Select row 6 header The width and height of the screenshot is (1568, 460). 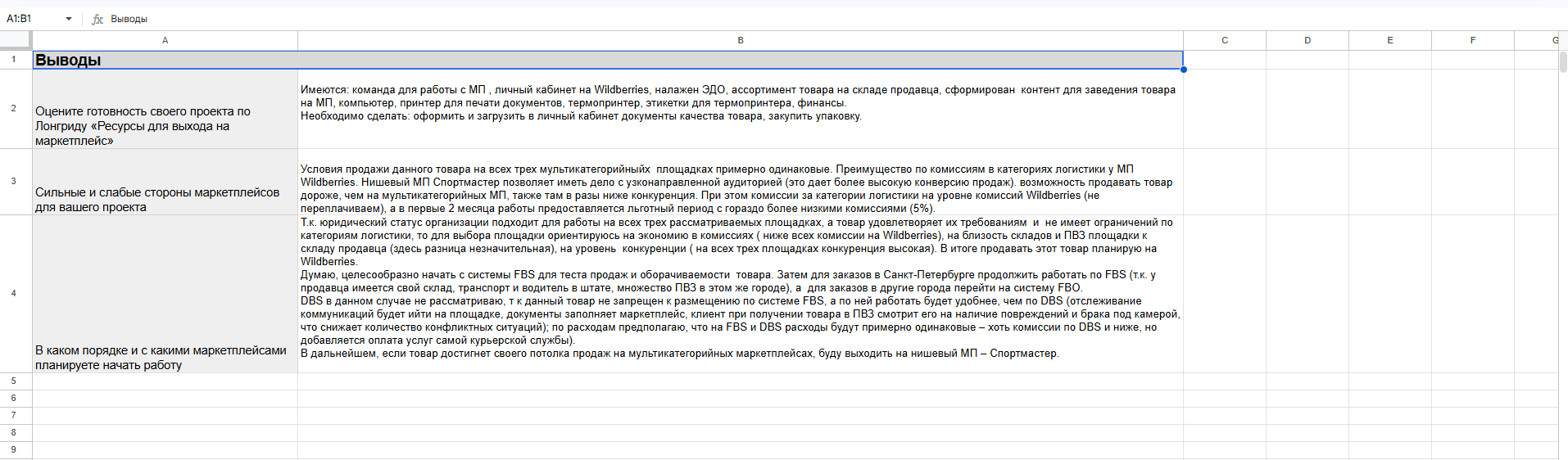tap(16, 399)
